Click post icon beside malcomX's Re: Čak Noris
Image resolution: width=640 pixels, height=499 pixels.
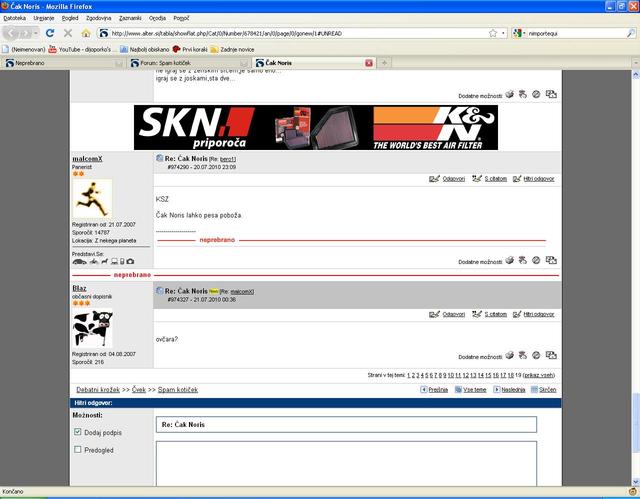(x=160, y=158)
